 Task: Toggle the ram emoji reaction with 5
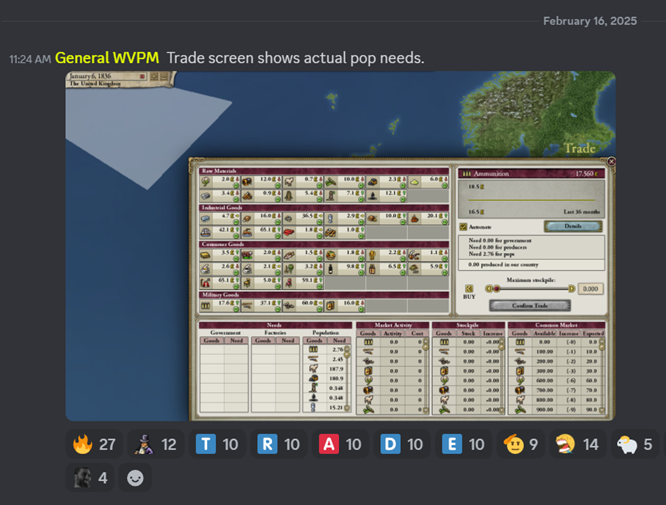click(635, 444)
